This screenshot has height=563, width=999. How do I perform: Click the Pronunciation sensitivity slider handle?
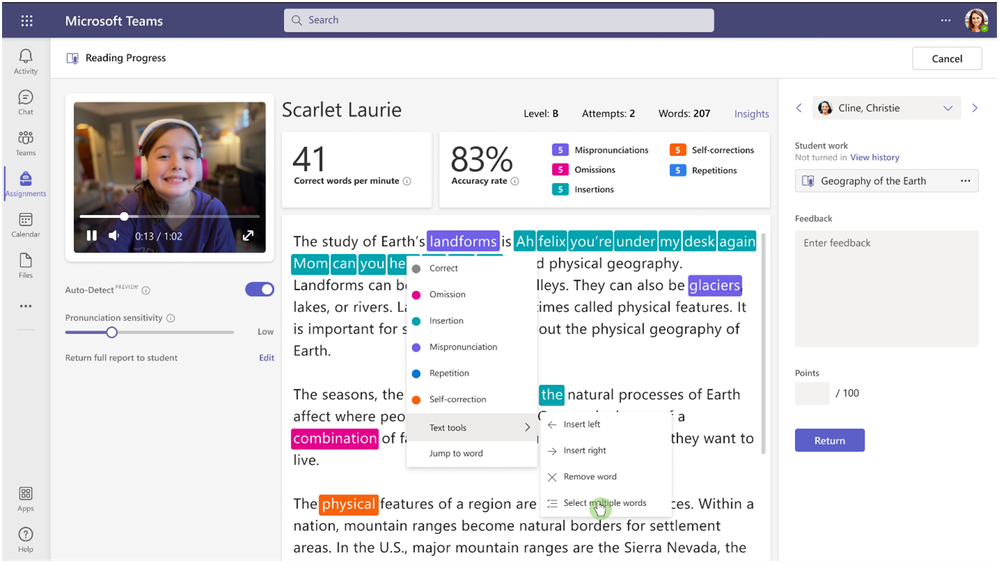111,332
